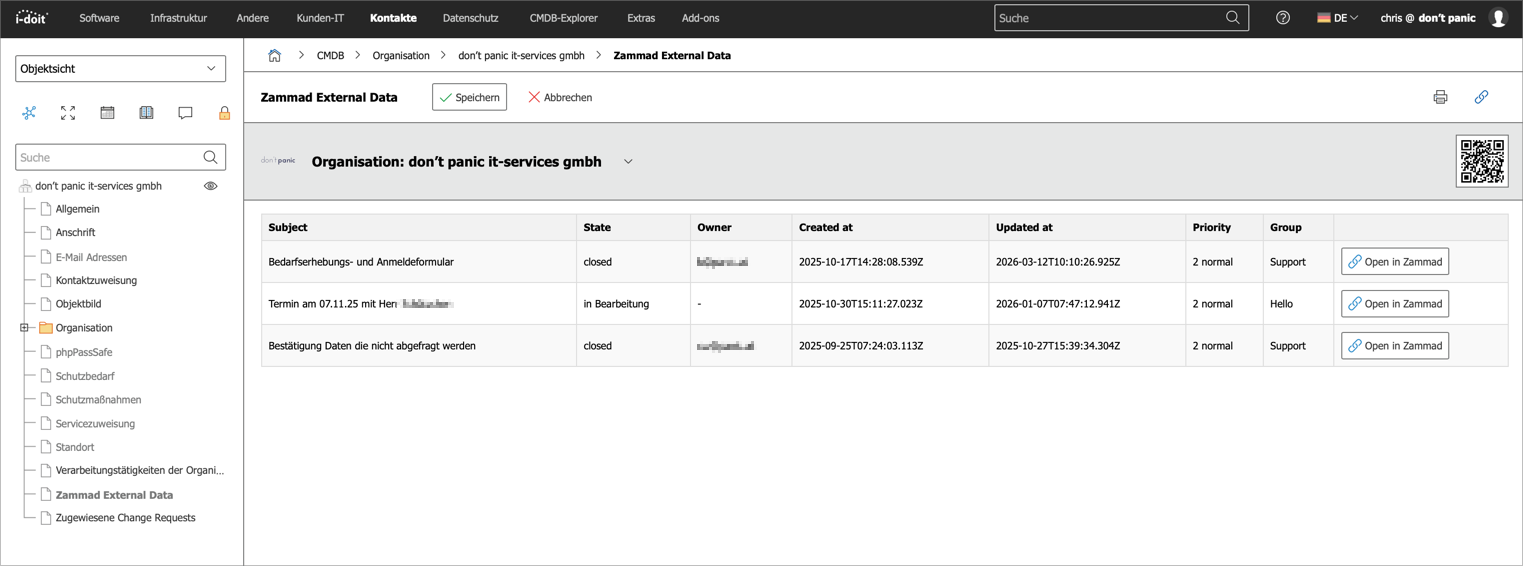Click the Speichern button
The width and height of the screenshot is (1523, 566).
(469, 97)
